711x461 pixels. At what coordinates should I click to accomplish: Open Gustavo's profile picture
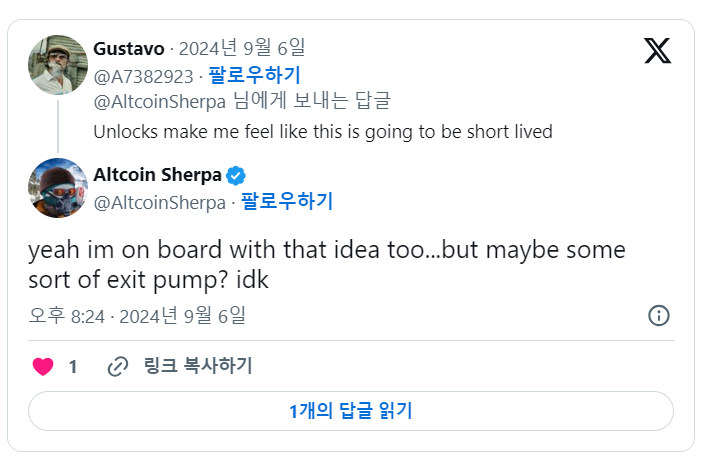pos(57,65)
